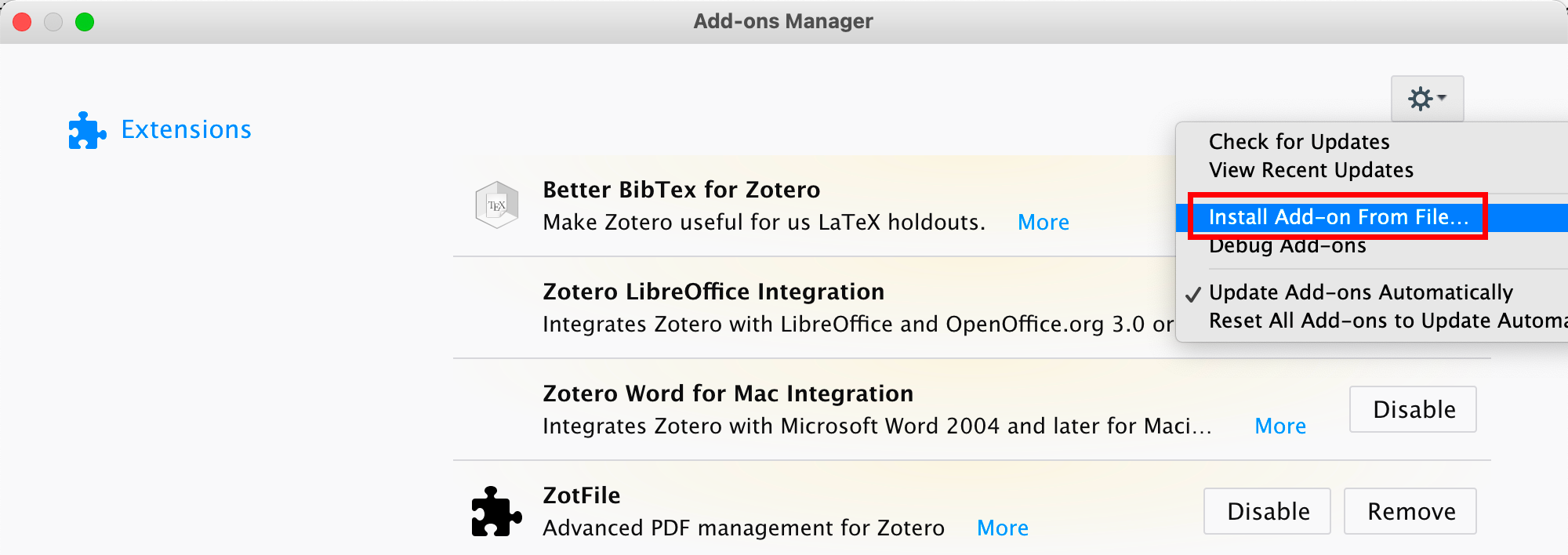Screen dimensions: 1568x555
Task: Disable Zotero Word for Mac Integration
Action: (1413, 409)
